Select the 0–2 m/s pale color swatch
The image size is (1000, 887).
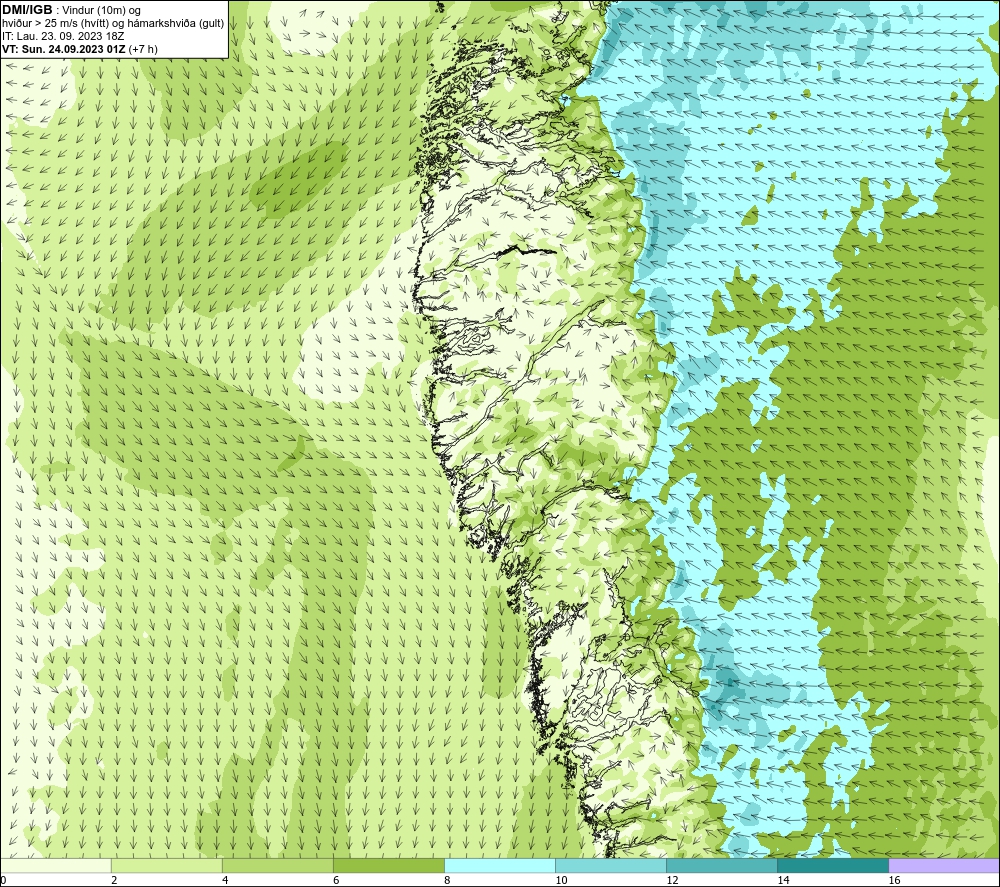click(56, 865)
